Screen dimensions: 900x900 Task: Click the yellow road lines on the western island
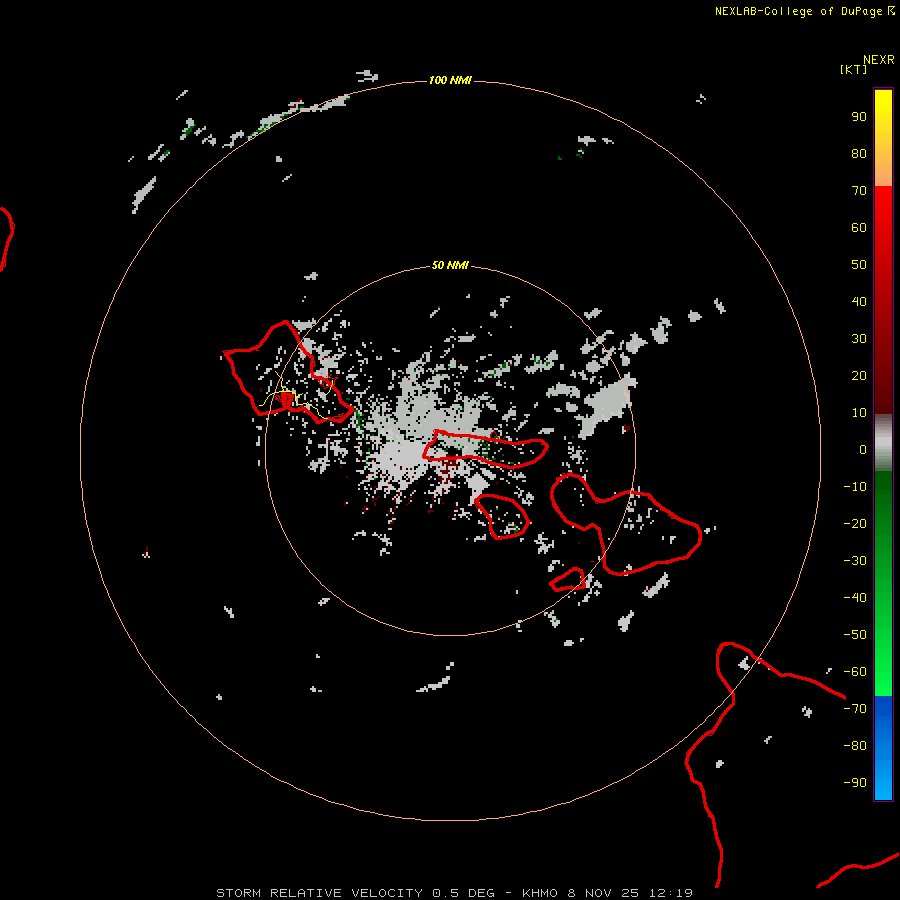tap(296, 397)
